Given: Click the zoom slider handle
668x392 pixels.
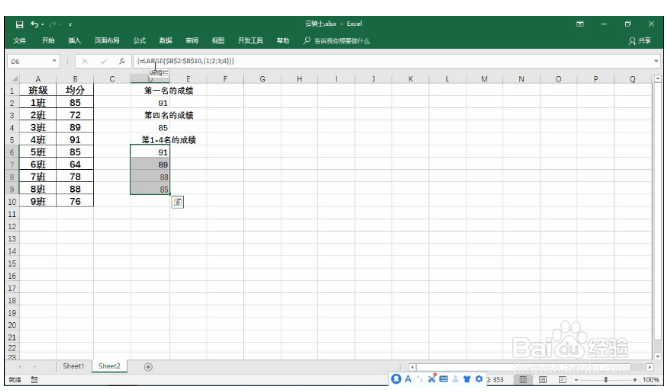Looking at the screenshot, I should coord(605,379).
